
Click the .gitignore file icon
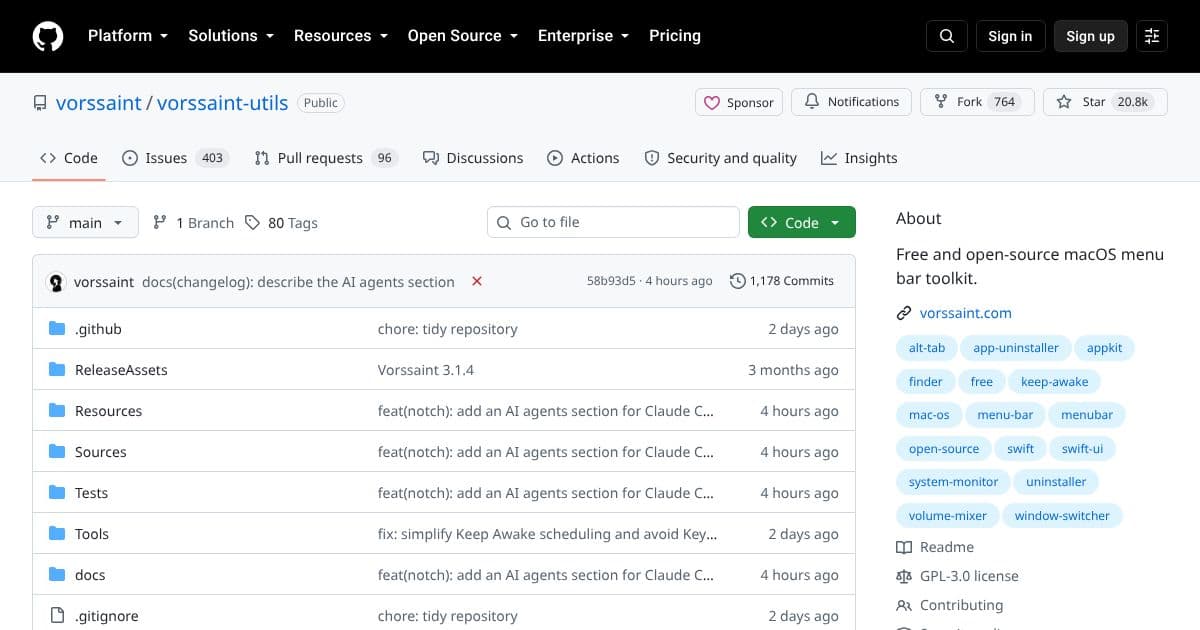tap(57, 616)
